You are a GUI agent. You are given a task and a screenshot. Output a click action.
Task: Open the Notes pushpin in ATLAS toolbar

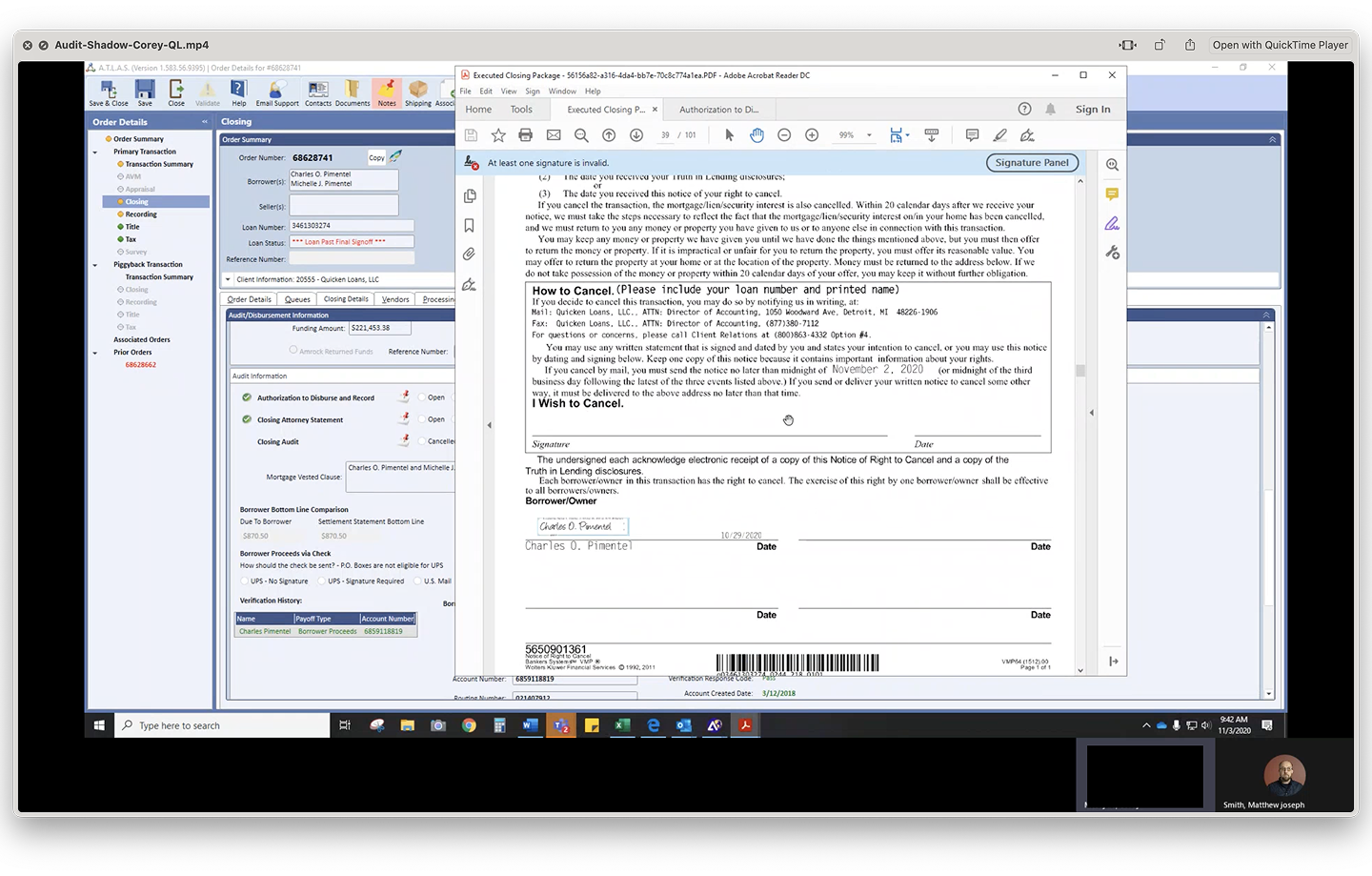click(x=386, y=92)
